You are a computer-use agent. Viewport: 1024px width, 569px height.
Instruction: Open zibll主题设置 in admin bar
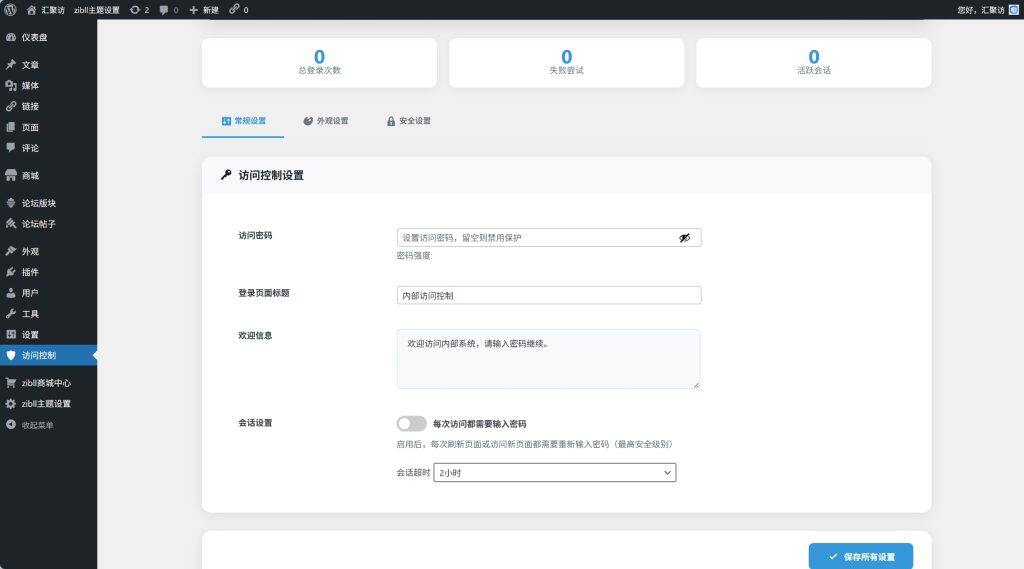pyautogui.click(x=97, y=10)
